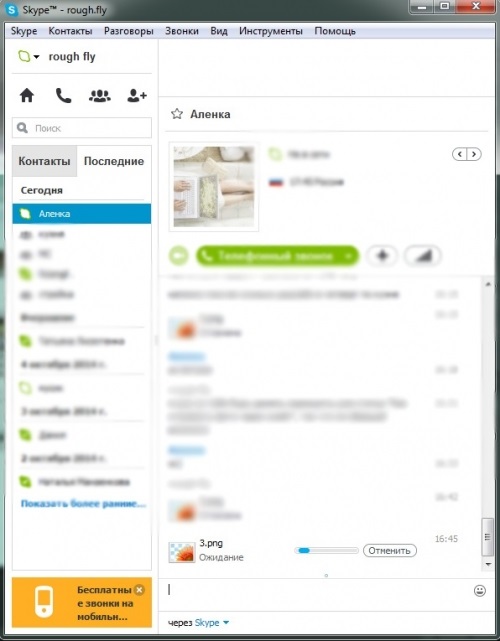The width and height of the screenshot is (500, 641).
Task: Click the create group icon
Action: pyautogui.click(x=100, y=96)
